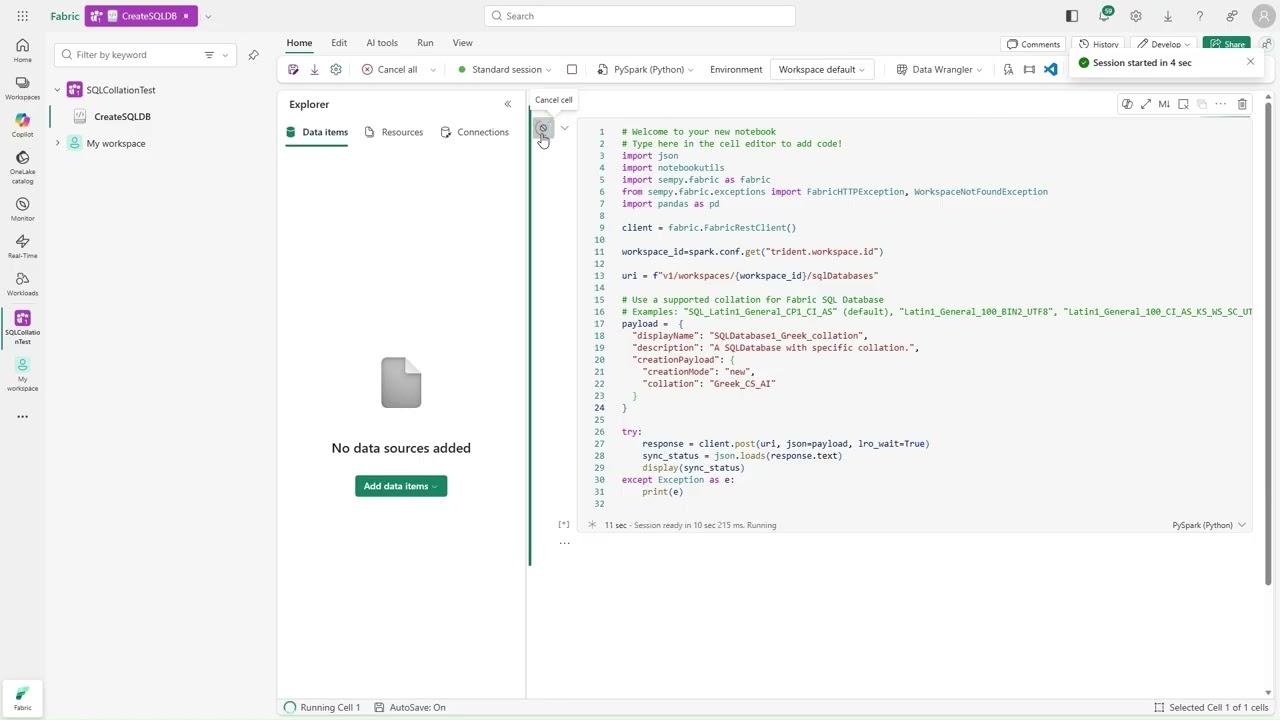
Task: Open the Data Wrangler dropdown
Action: point(939,69)
